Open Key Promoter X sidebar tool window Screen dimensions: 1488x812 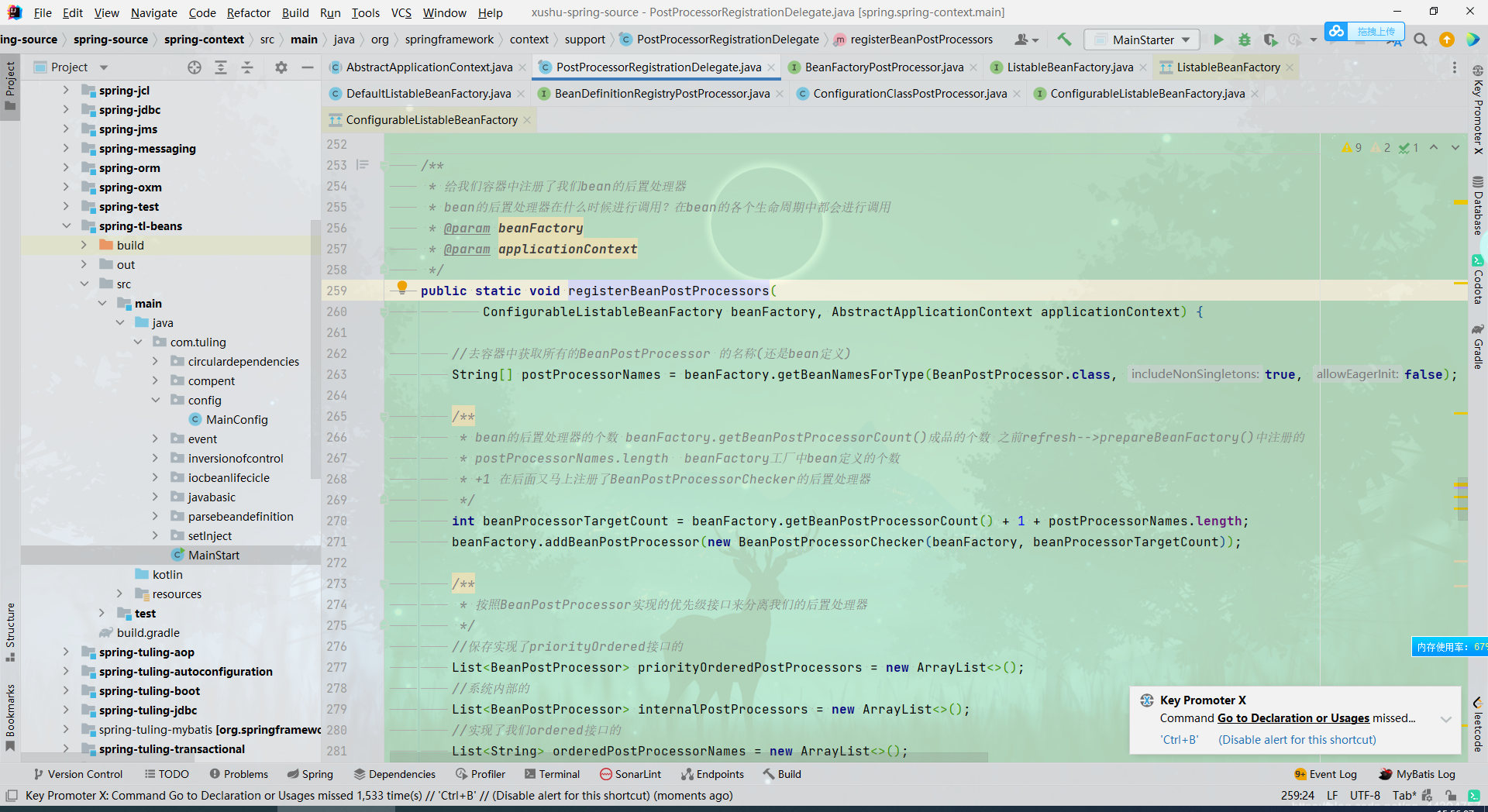pyautogui.click(x=1478, y=109)
